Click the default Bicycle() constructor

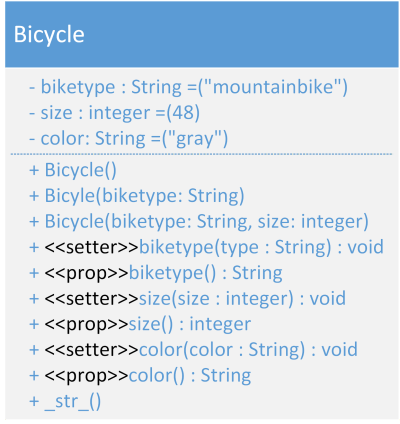tap(73, 170)
